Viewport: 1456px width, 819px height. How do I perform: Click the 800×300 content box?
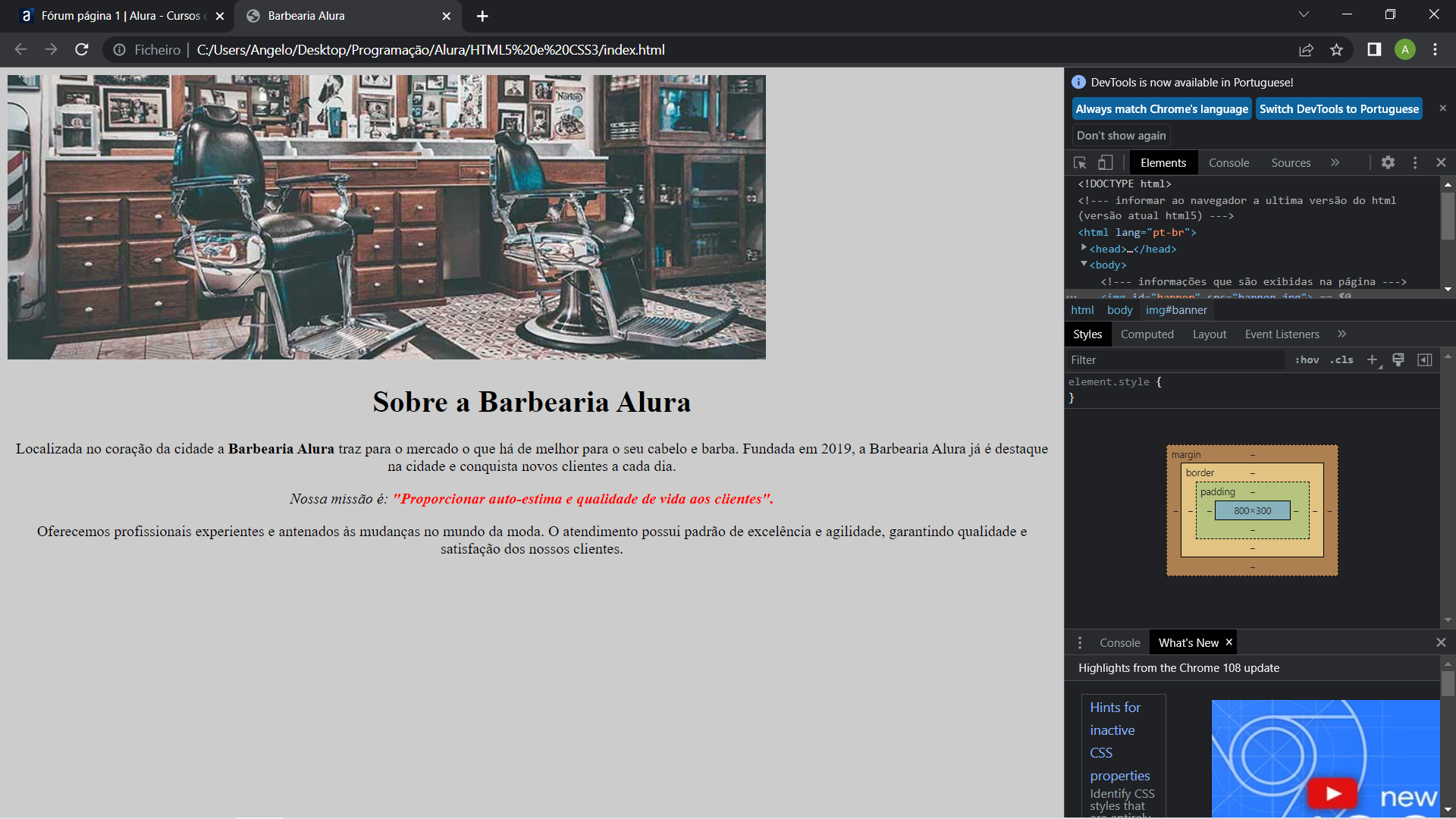[1252, 511]
